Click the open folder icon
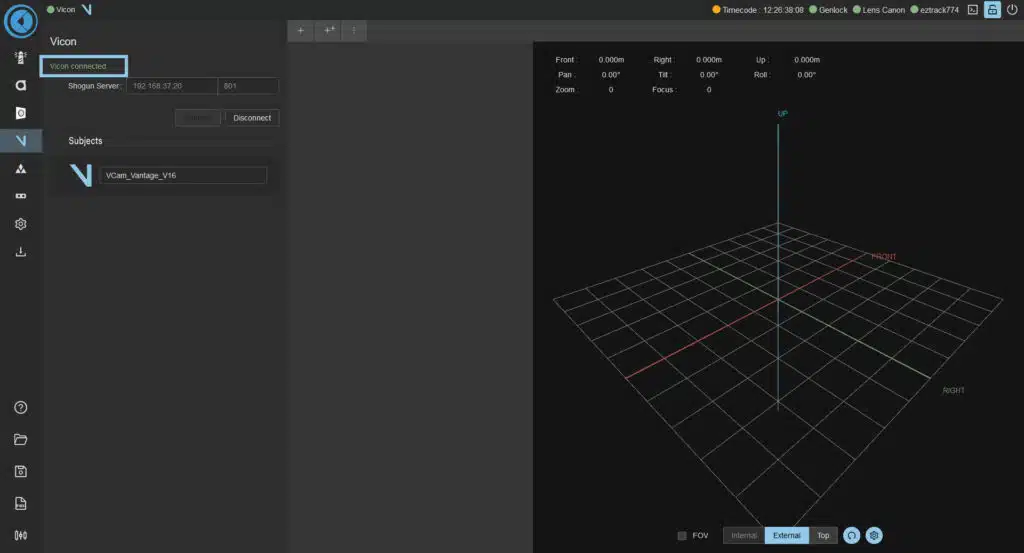Viewport: 1024px width, 553px height. [21, 440]
